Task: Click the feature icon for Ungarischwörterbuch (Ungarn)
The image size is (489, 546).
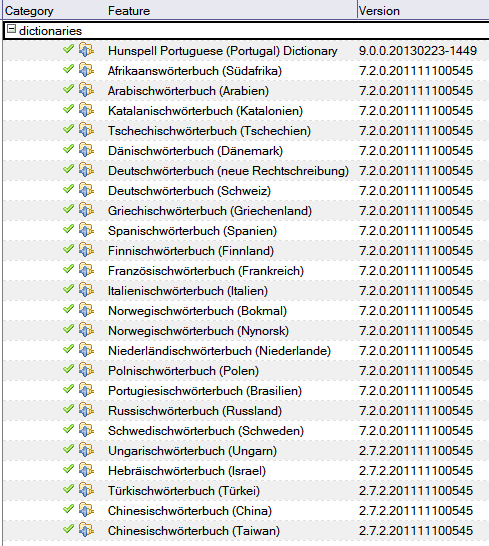Action: tap(86, 450)
